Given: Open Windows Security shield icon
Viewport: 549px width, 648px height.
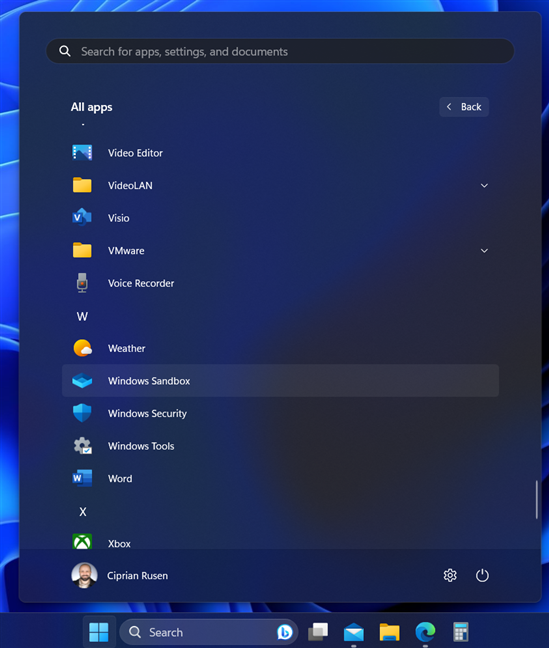Looking at the screenshot, I should coord(82,413).
